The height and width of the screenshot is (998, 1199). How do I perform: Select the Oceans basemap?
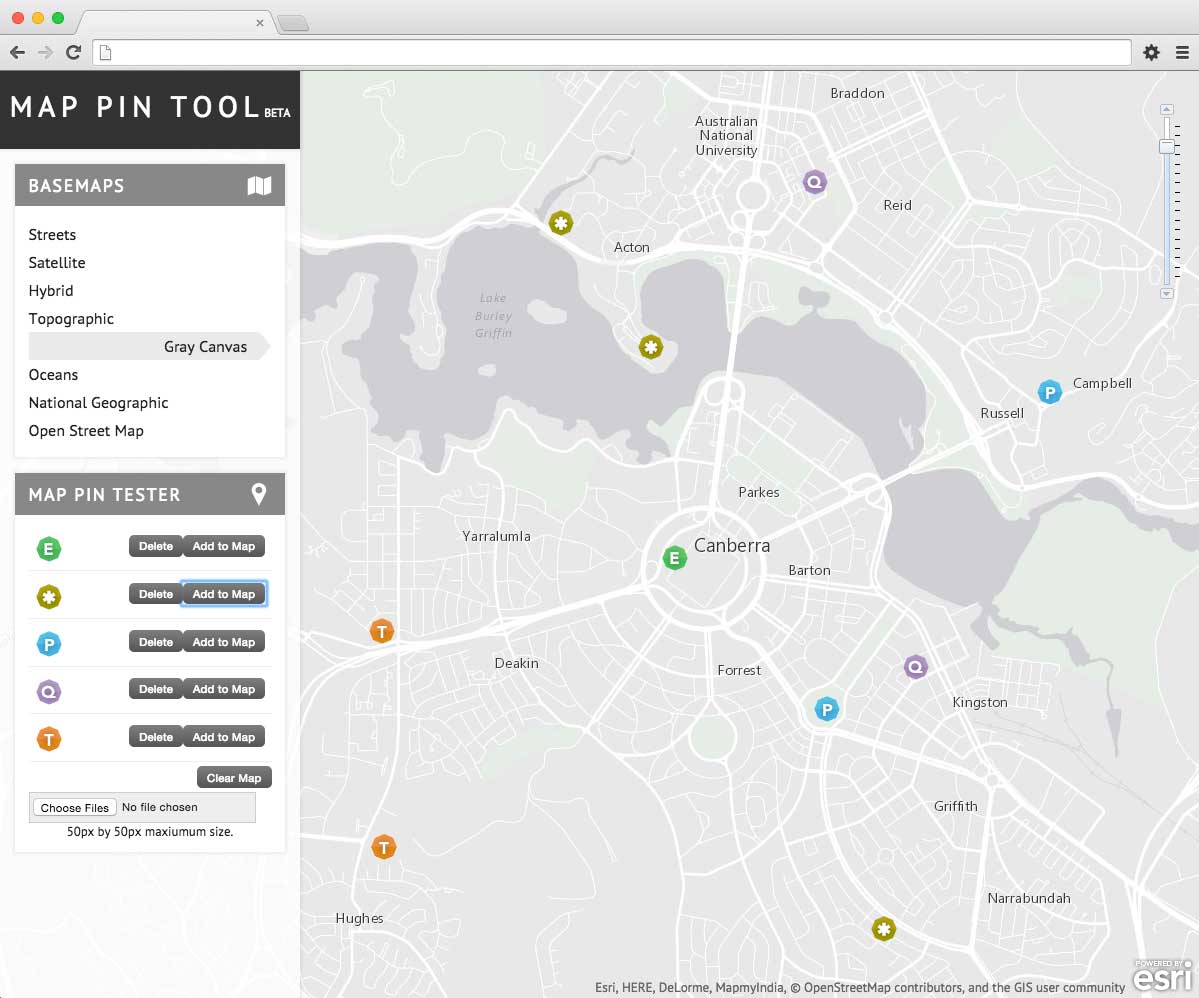click(x=53, y=375)
